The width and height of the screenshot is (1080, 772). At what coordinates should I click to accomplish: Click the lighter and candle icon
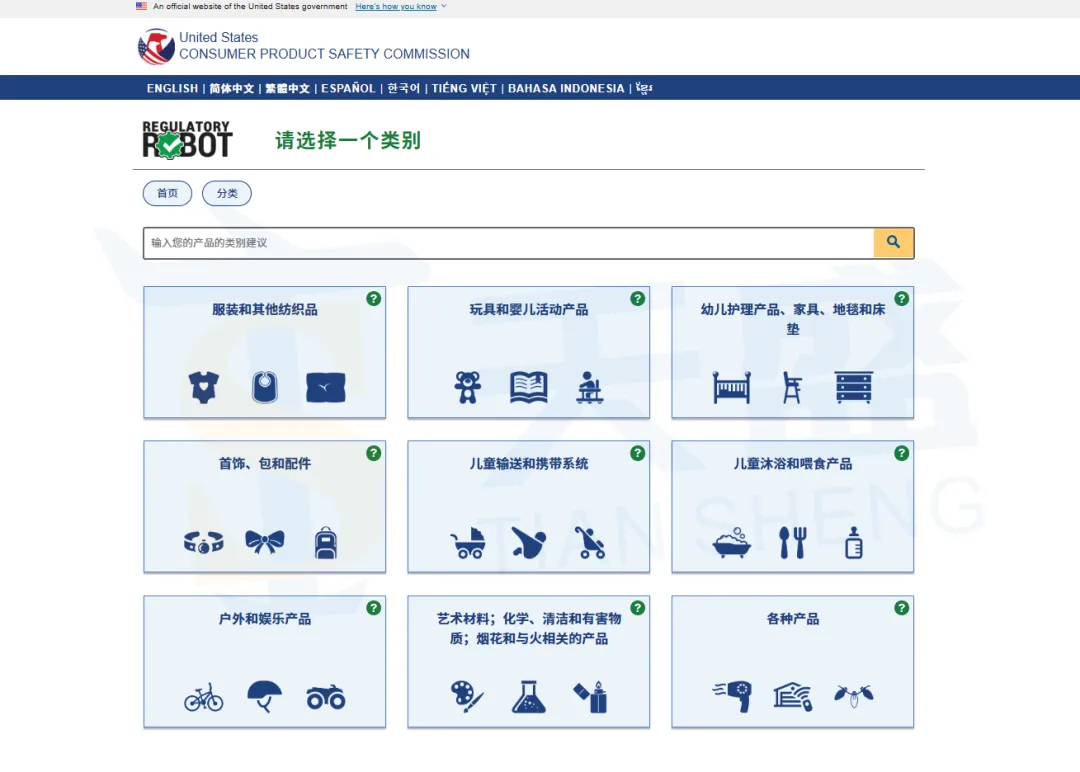click(x=590, y=697)
